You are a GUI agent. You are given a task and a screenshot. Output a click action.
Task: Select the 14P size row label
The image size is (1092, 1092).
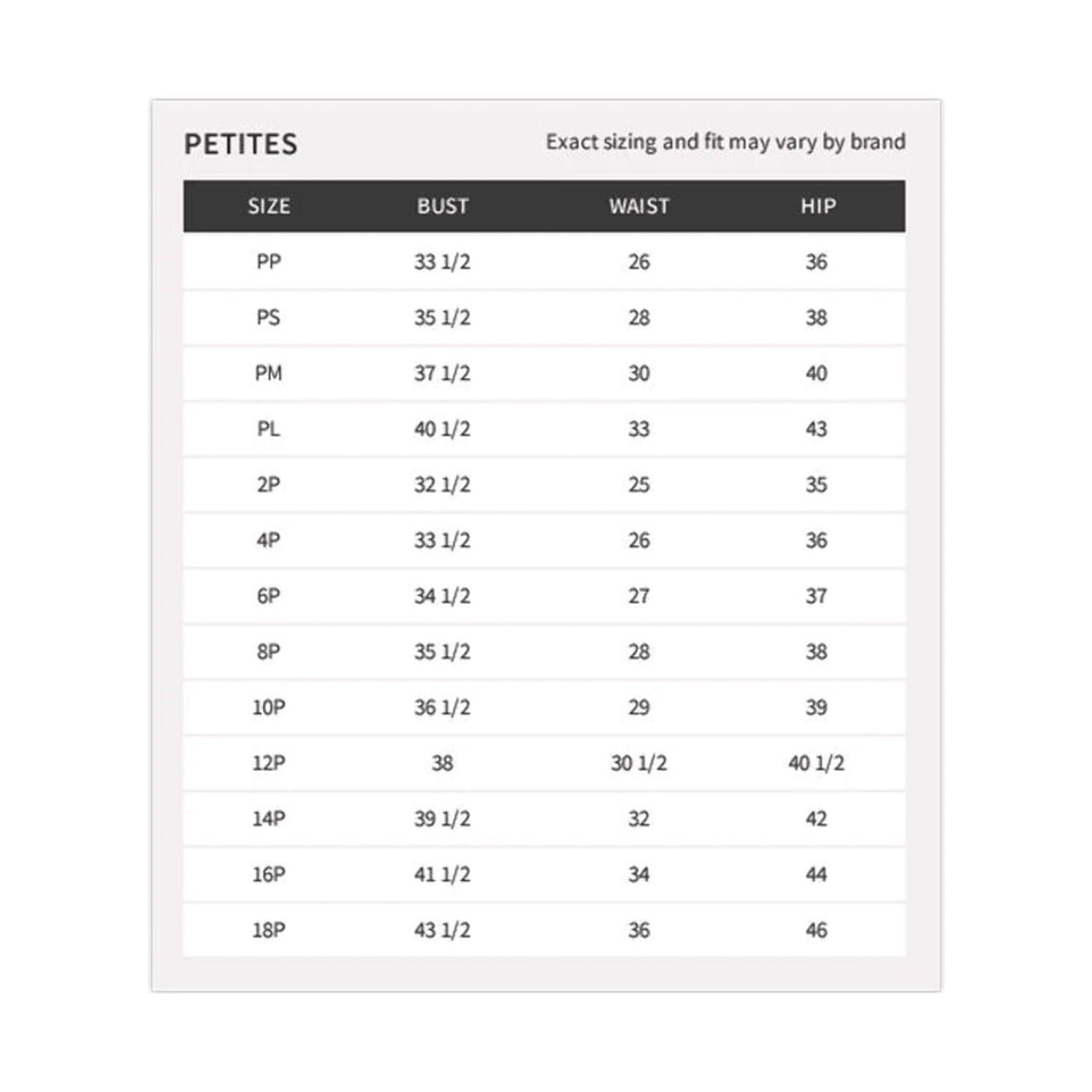coord(269,819)
